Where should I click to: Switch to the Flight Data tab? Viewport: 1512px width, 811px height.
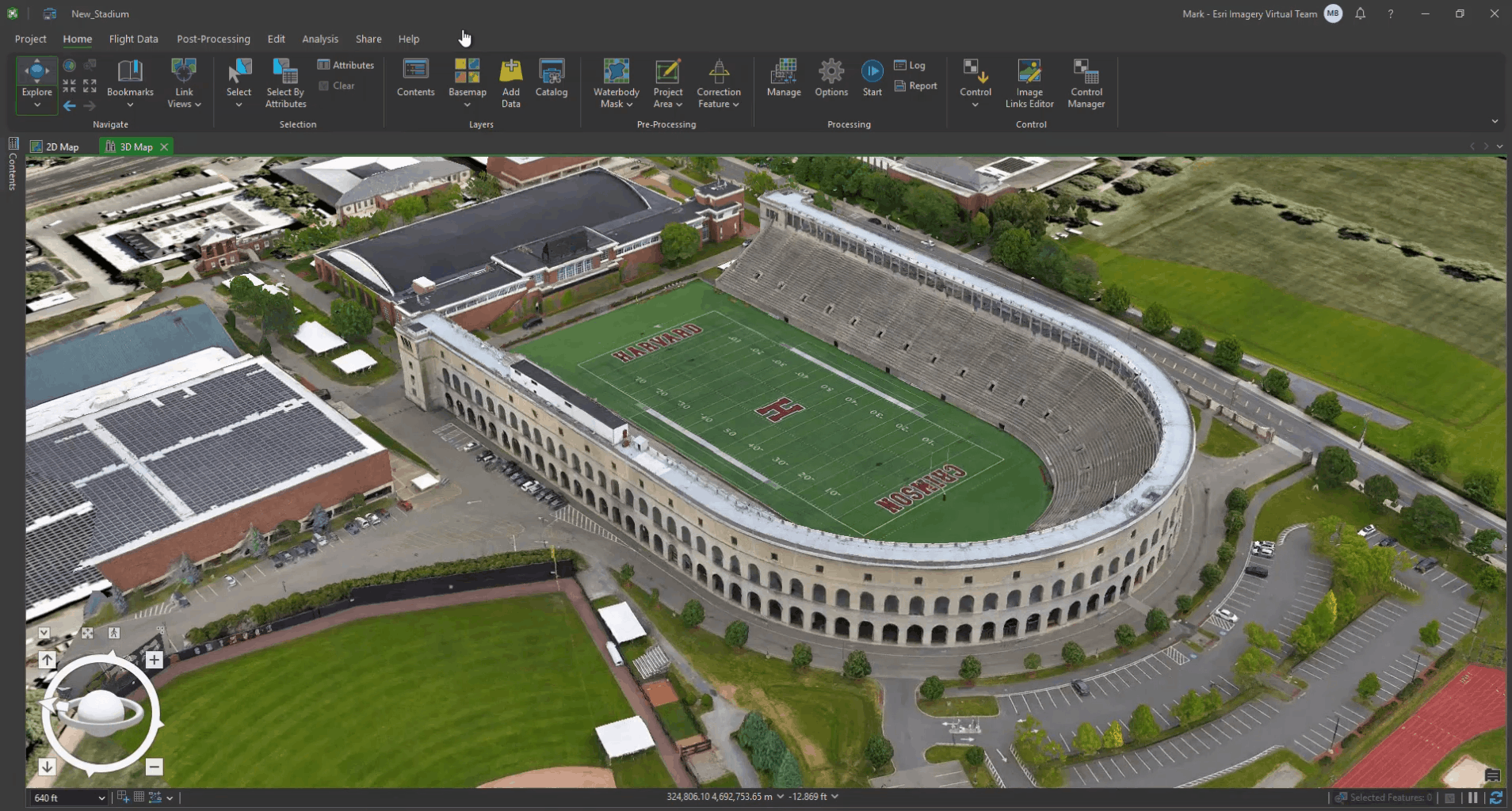click(x=133, y=39)
